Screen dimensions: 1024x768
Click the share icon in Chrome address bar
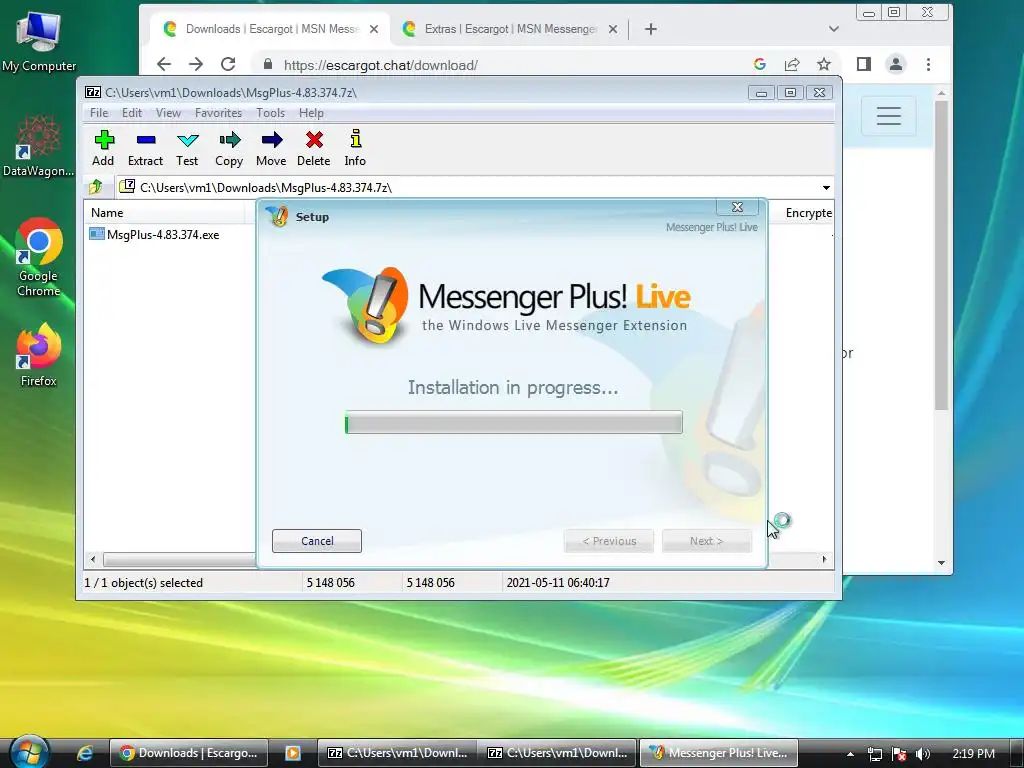click(x=792, y=64)
